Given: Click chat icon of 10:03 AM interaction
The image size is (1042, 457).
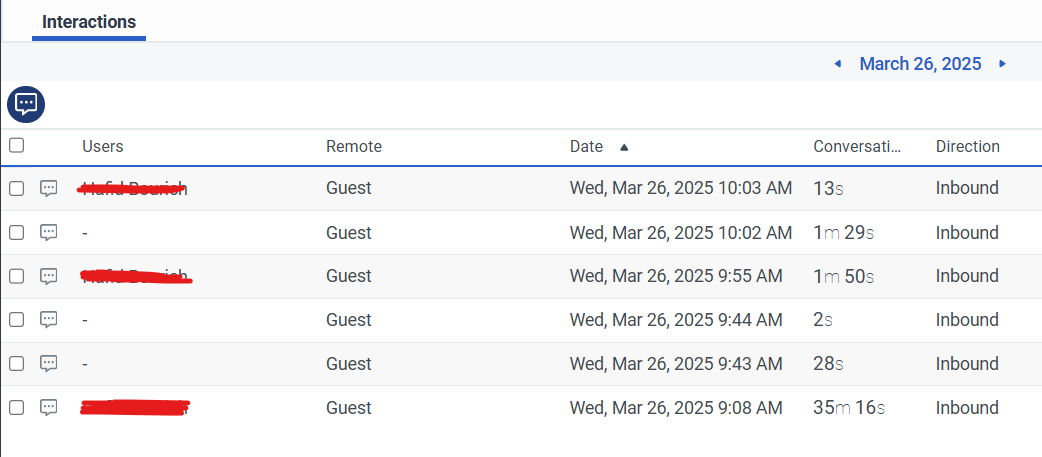Looking at the screenshot, I should [48, 188].
